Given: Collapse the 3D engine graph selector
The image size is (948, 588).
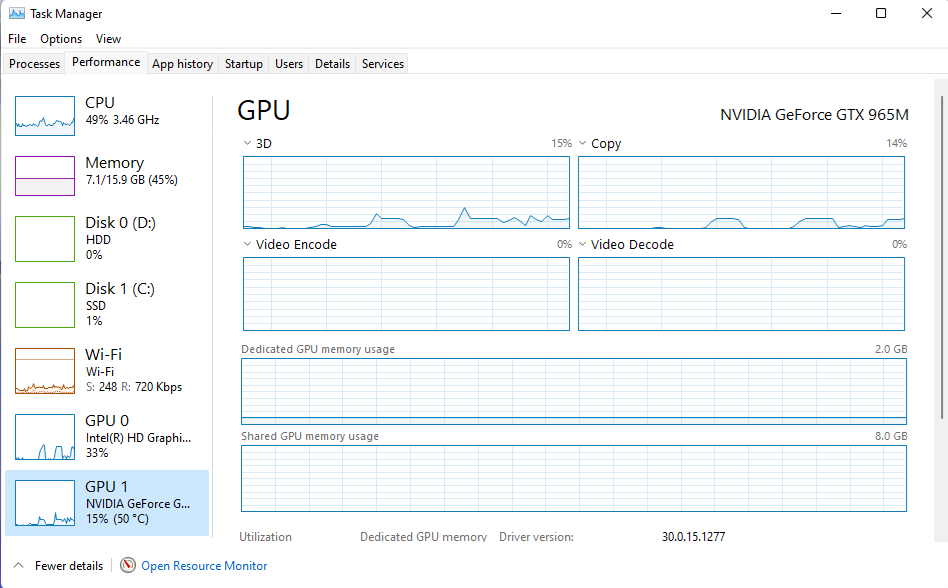Looking at the screenshot, I should coord(246,143).
